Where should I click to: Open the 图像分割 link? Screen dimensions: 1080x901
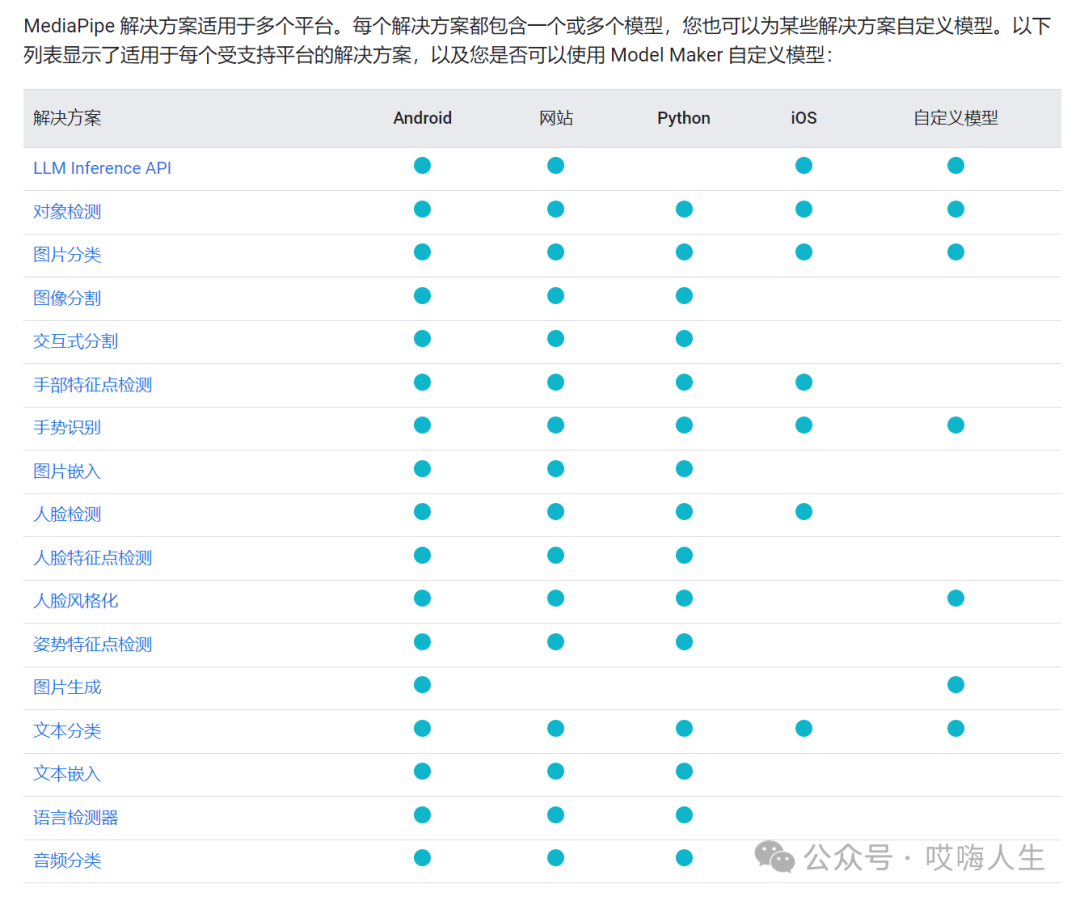(x=67, y=298)
